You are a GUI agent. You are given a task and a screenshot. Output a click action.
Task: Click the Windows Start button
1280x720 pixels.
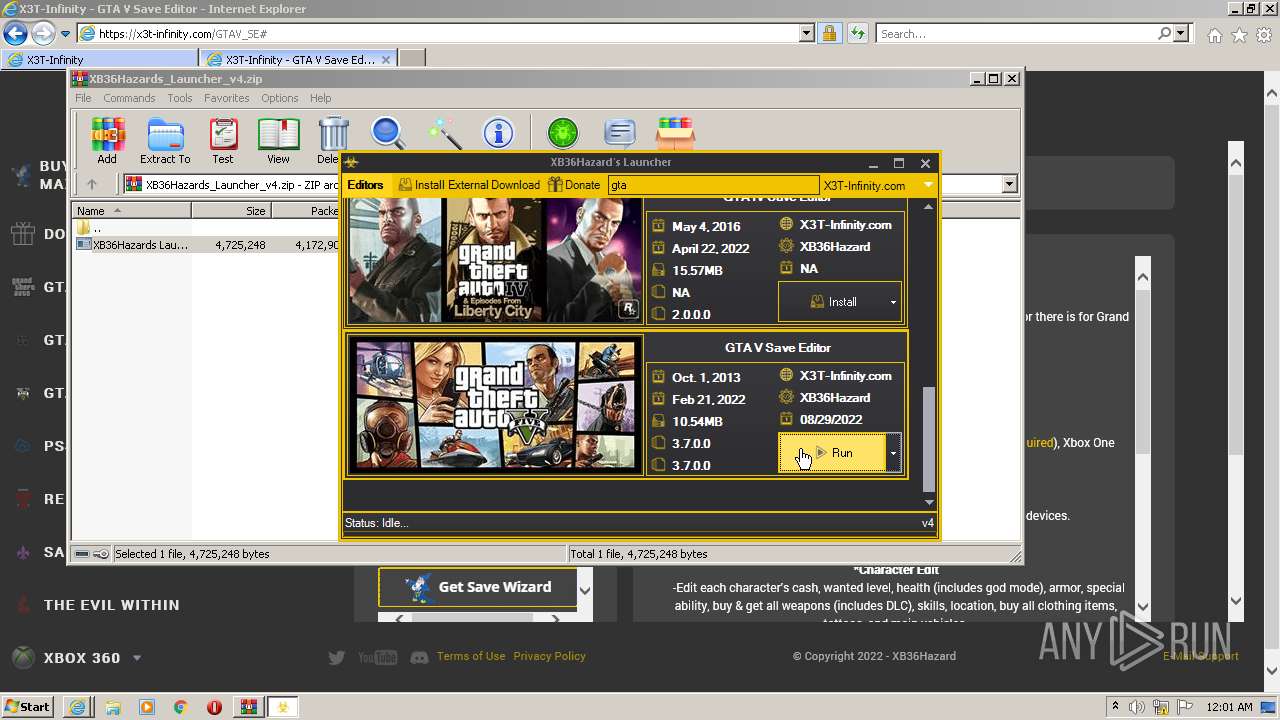pos(27,707)
